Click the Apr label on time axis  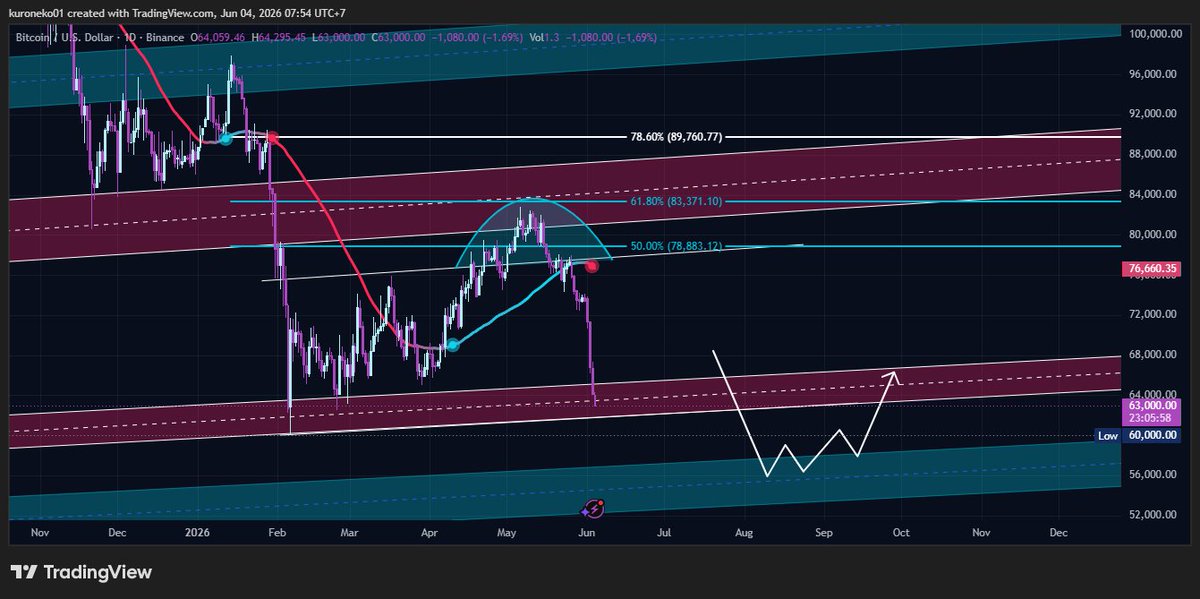point(428,534)
